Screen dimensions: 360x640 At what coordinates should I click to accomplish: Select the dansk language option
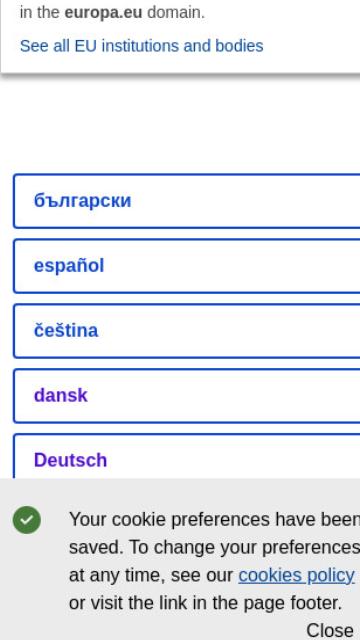tap(187, 396)
